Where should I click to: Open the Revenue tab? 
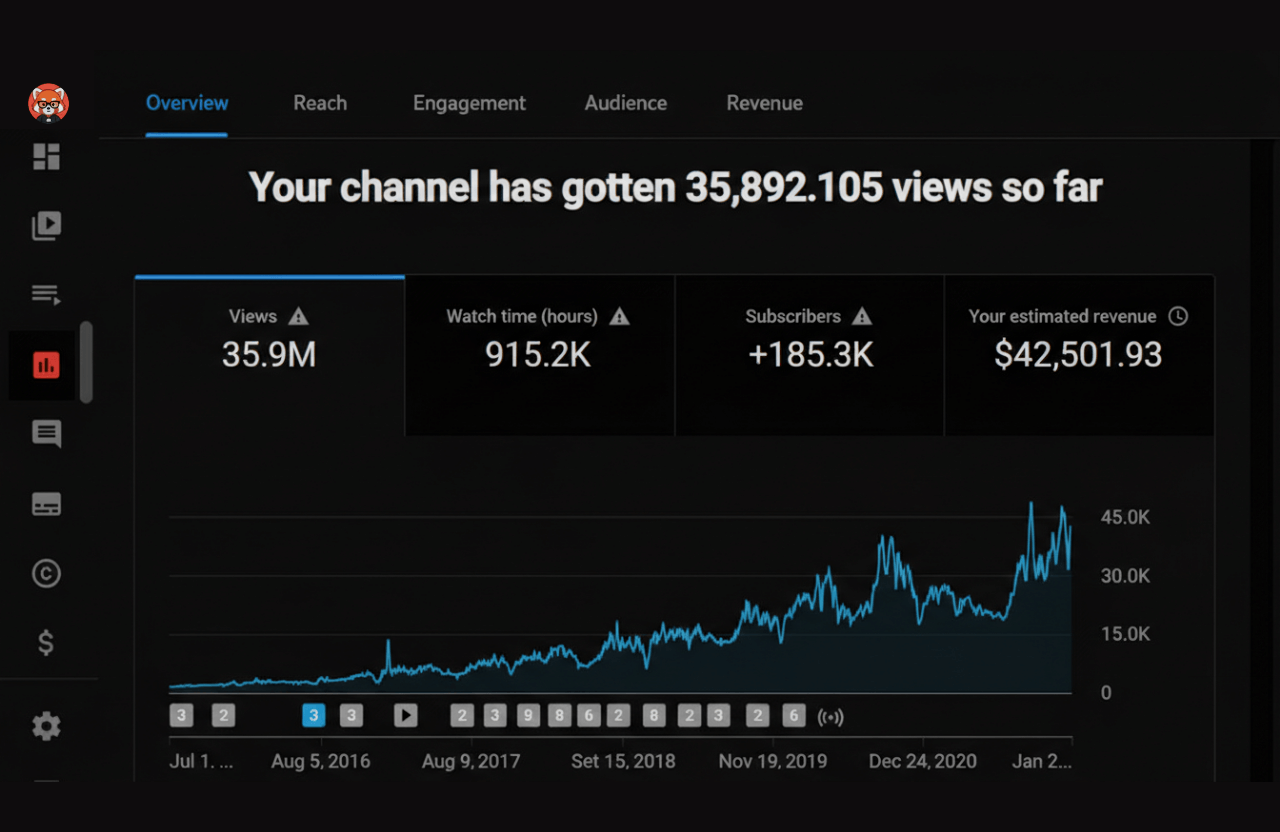tap(764, 103)
